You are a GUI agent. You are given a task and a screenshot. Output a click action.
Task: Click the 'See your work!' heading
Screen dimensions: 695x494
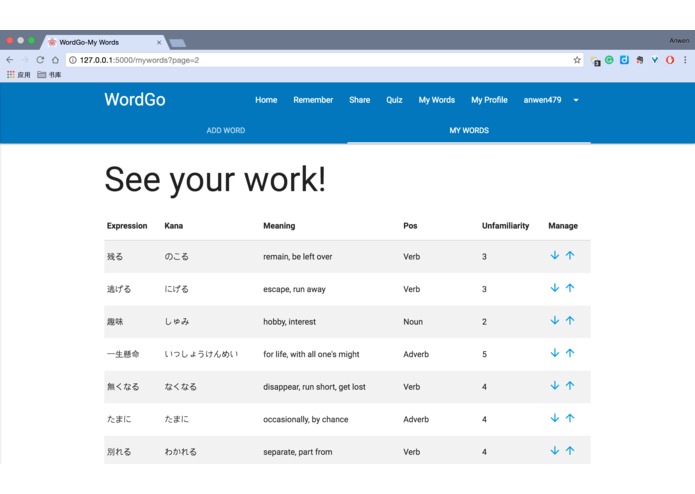click(x=215, y=179)
